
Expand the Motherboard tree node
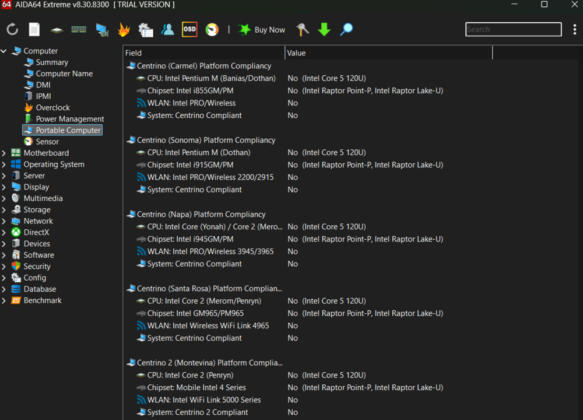(x=4, y=153)
